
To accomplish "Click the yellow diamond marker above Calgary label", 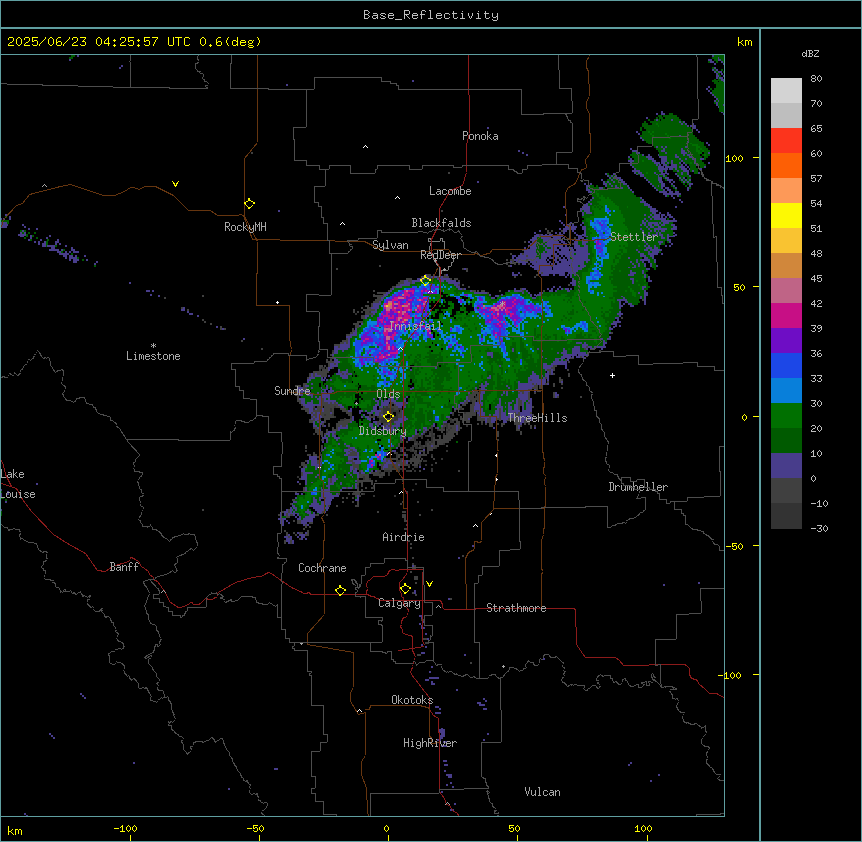I will click(405, 589).
